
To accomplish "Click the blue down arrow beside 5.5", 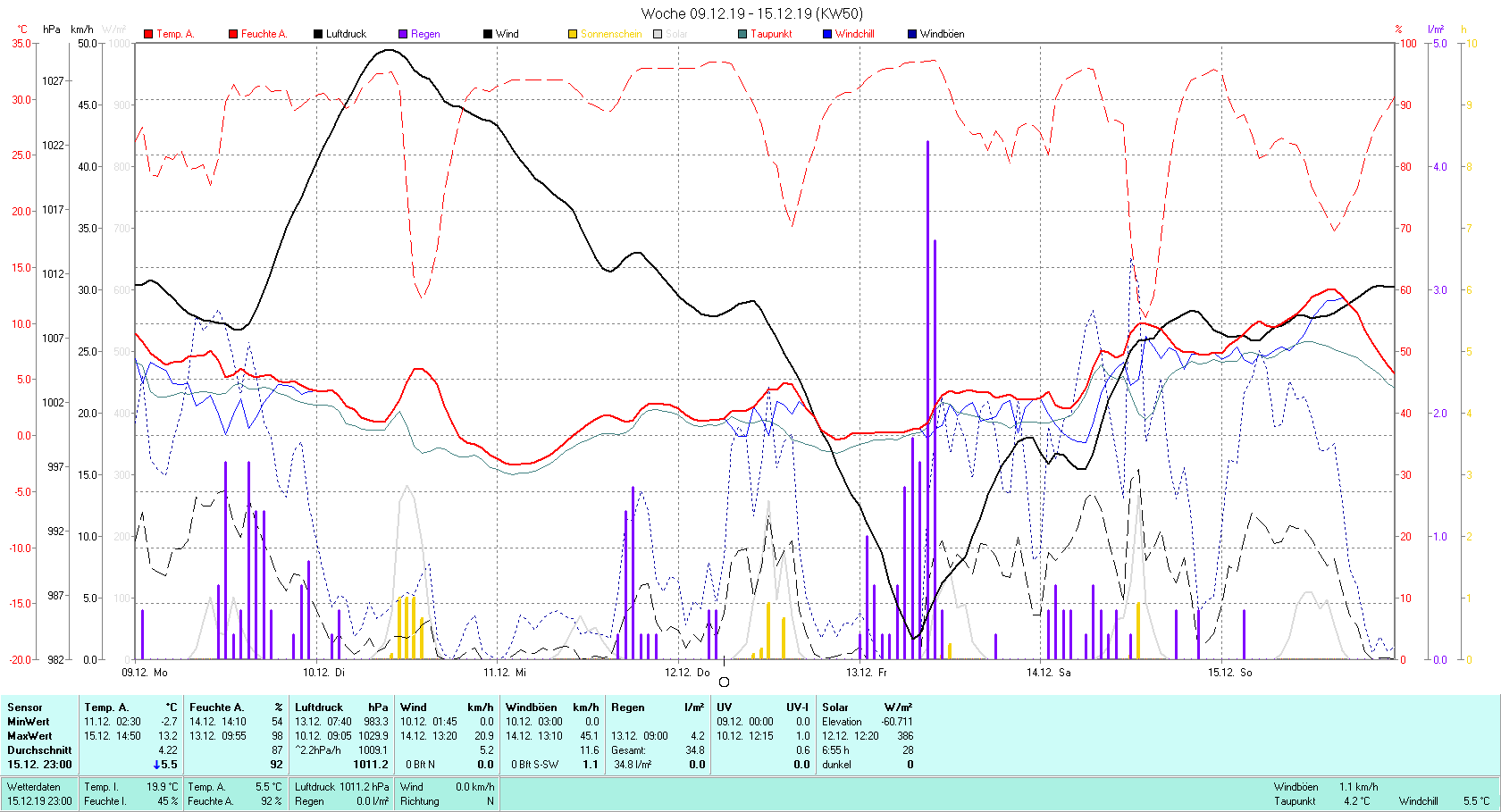I will (x=156, y=765).
